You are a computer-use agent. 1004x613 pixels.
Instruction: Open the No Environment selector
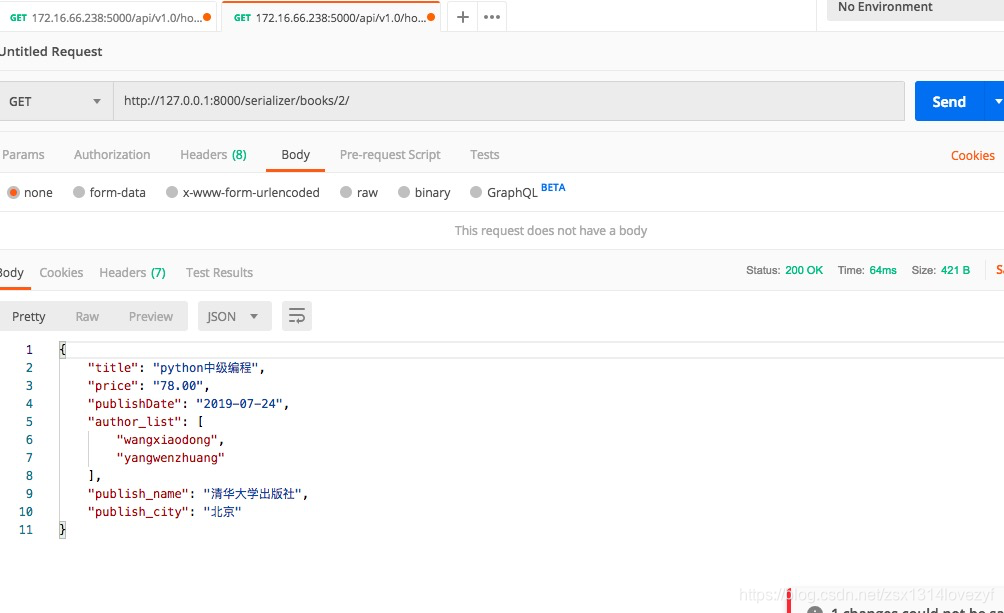(916, 8)
